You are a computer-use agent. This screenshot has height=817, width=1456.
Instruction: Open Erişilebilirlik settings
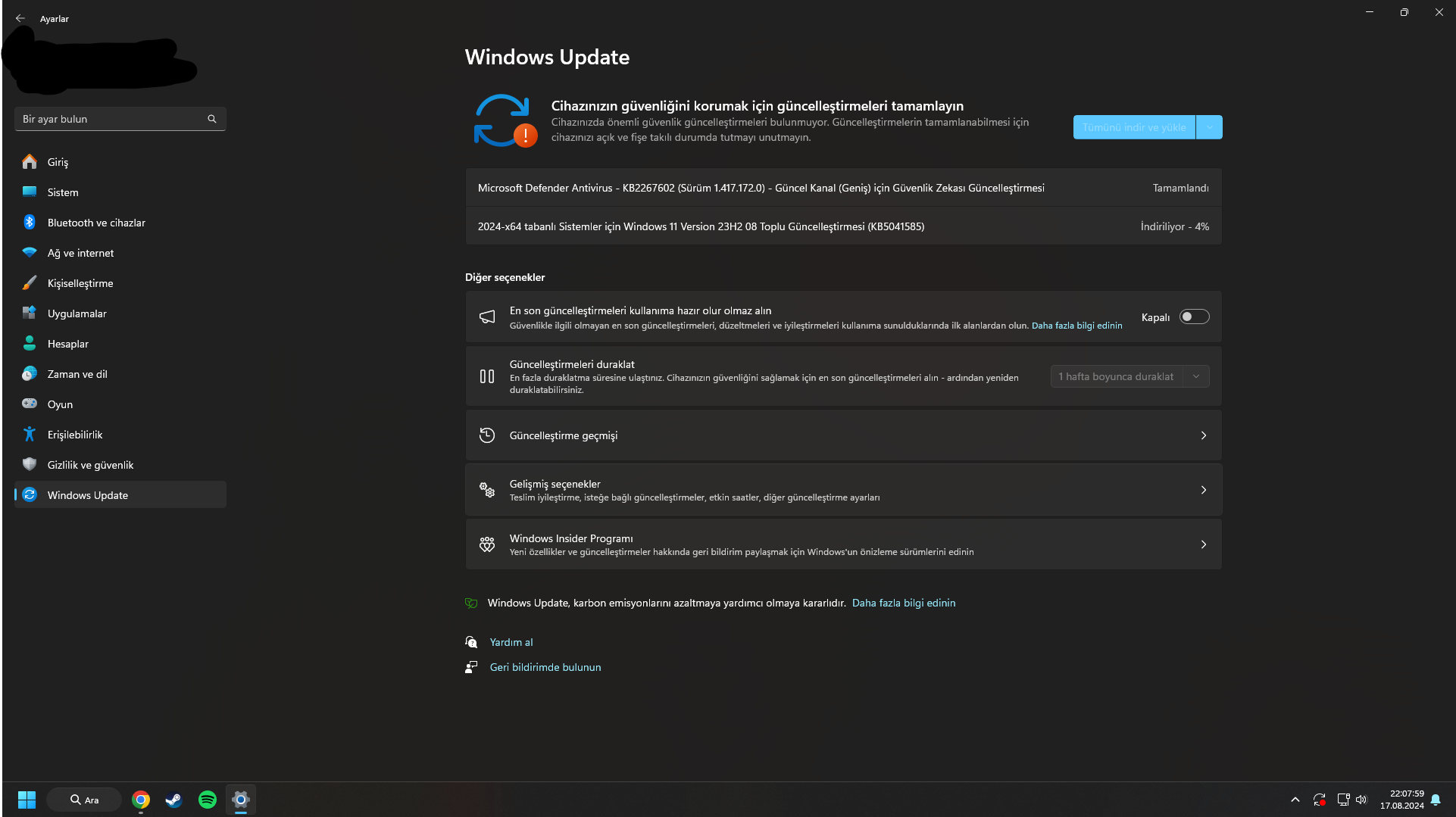tap(120, 434)
